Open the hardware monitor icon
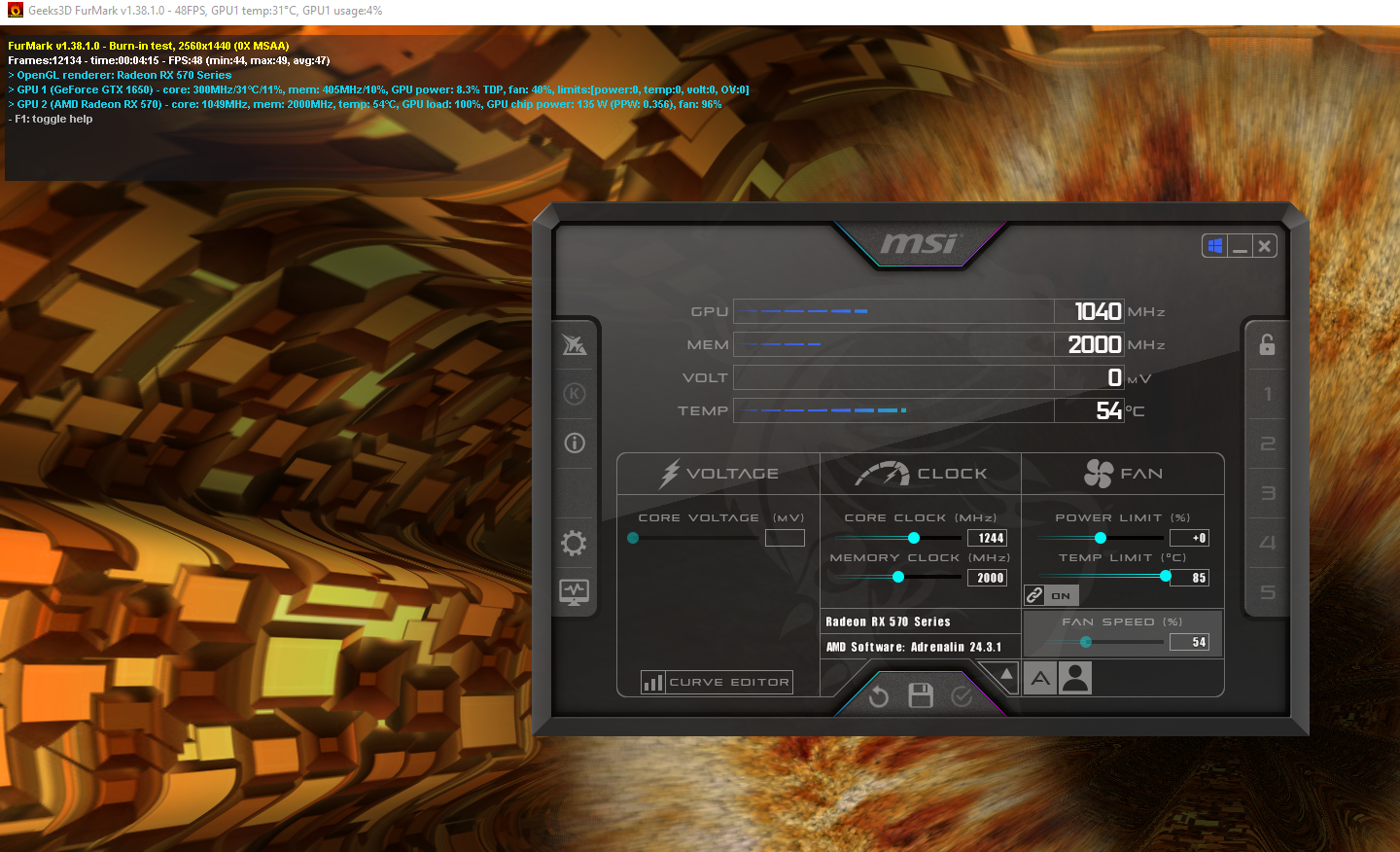 [x=574, y=591]
